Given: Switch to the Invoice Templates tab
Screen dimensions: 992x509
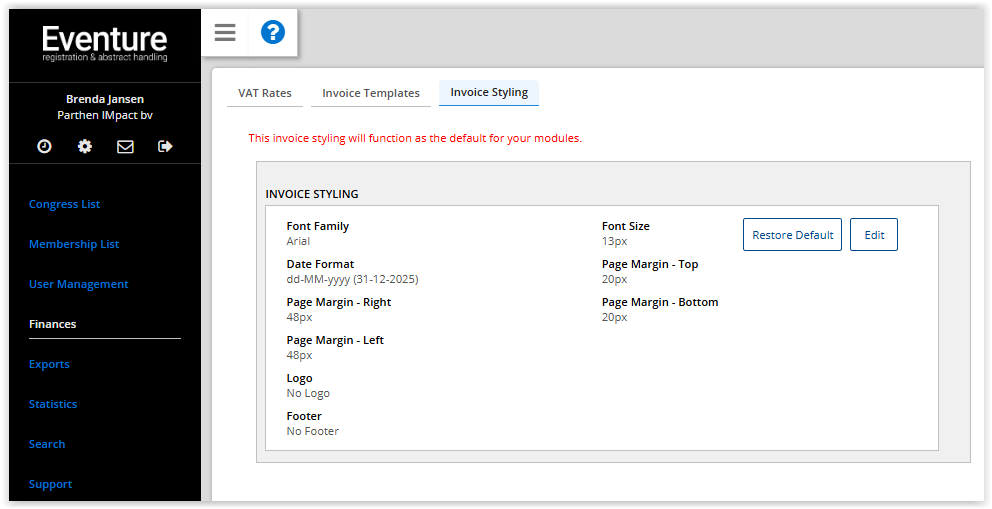Looking at the screenshot, I should pos(371,93).
